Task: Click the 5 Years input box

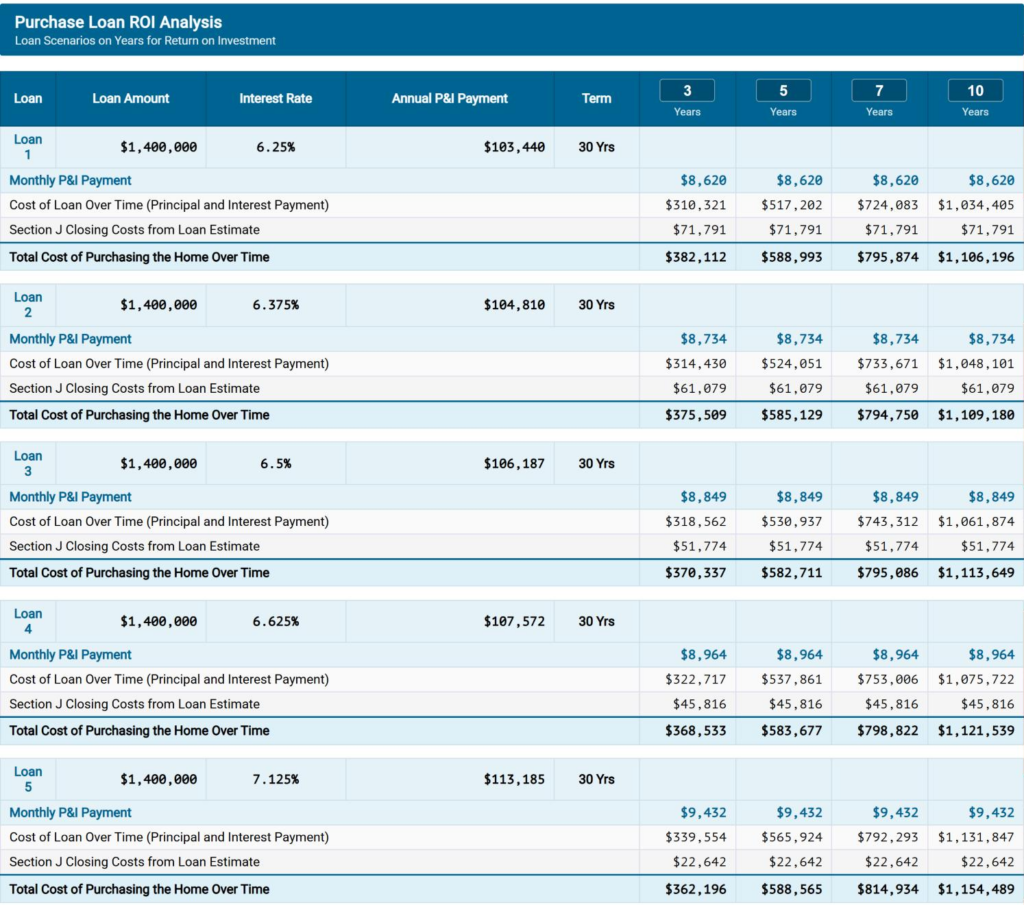Action: pyautogui.click(x=783, y=90)
